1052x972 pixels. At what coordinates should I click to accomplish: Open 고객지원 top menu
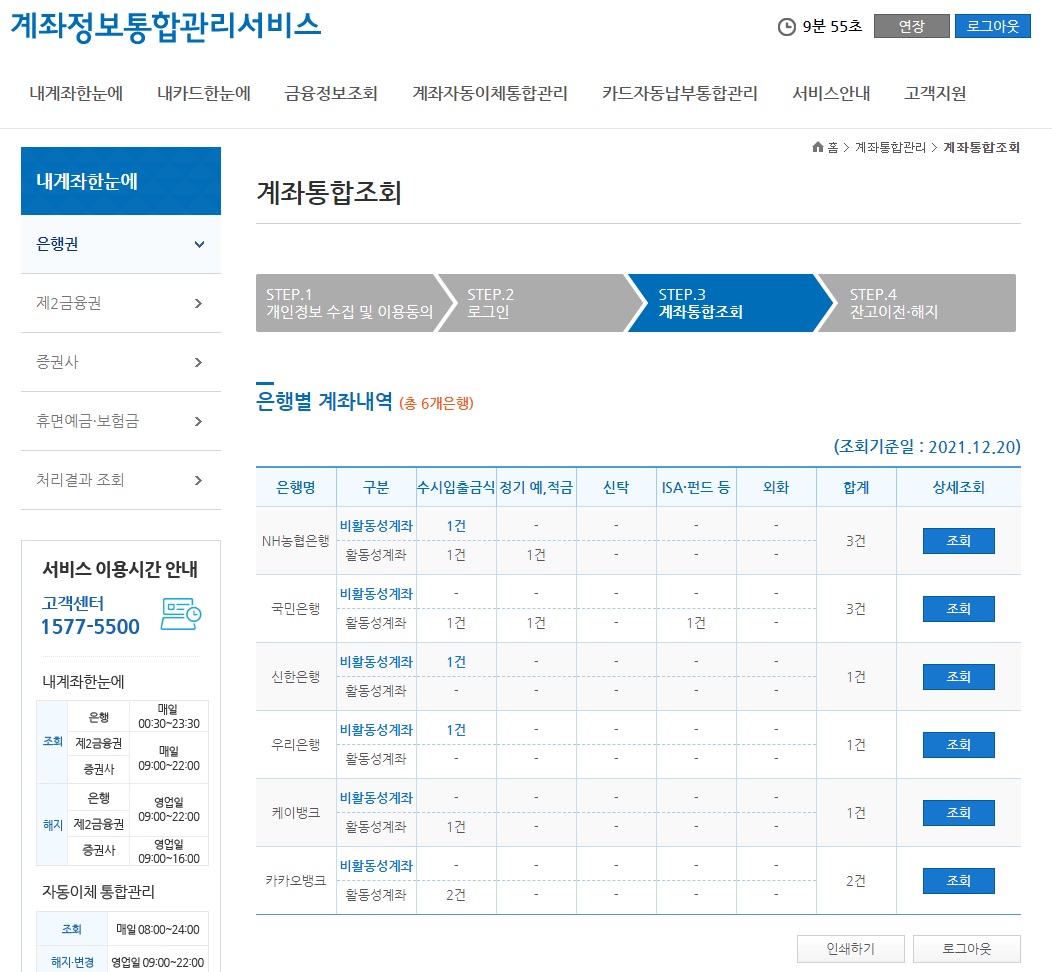pyautogui.click(x=935, y=93)
